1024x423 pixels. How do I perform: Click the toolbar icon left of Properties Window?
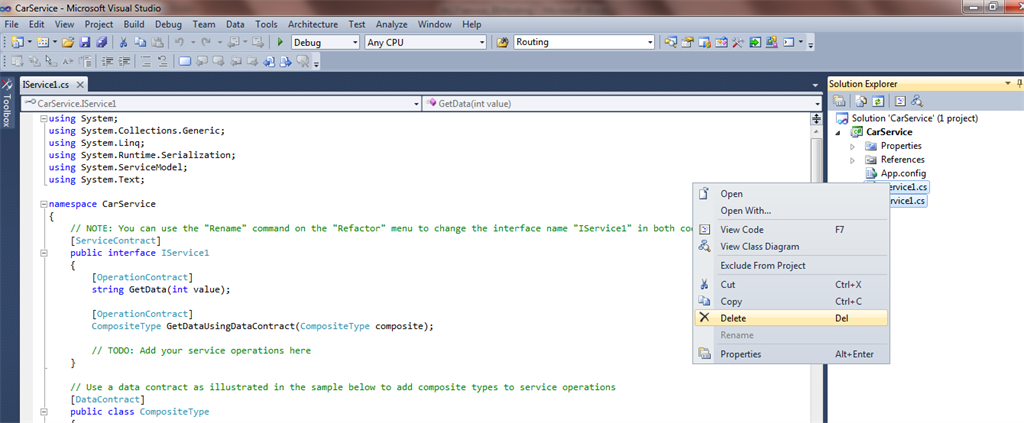670,42
